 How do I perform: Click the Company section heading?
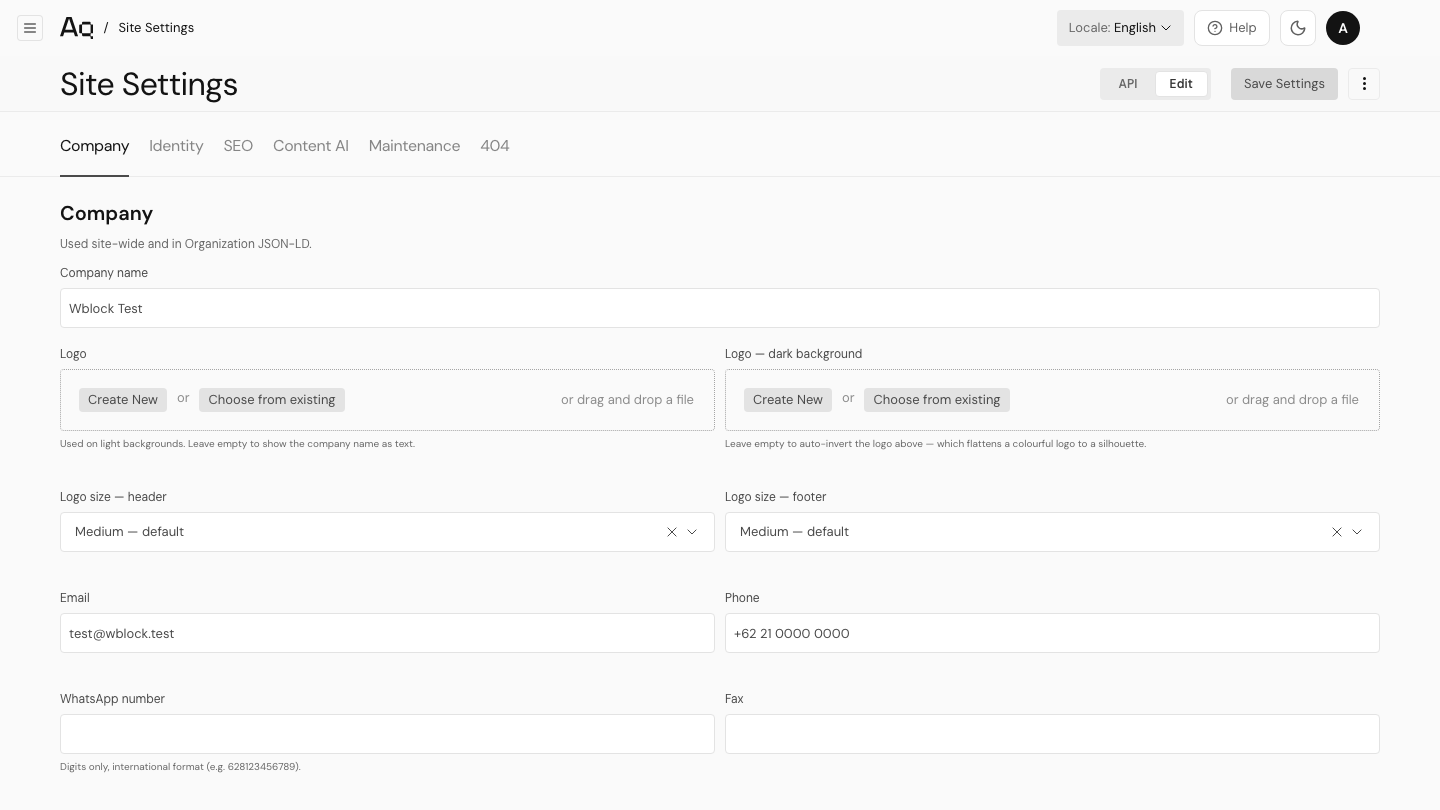click(106, 214)
